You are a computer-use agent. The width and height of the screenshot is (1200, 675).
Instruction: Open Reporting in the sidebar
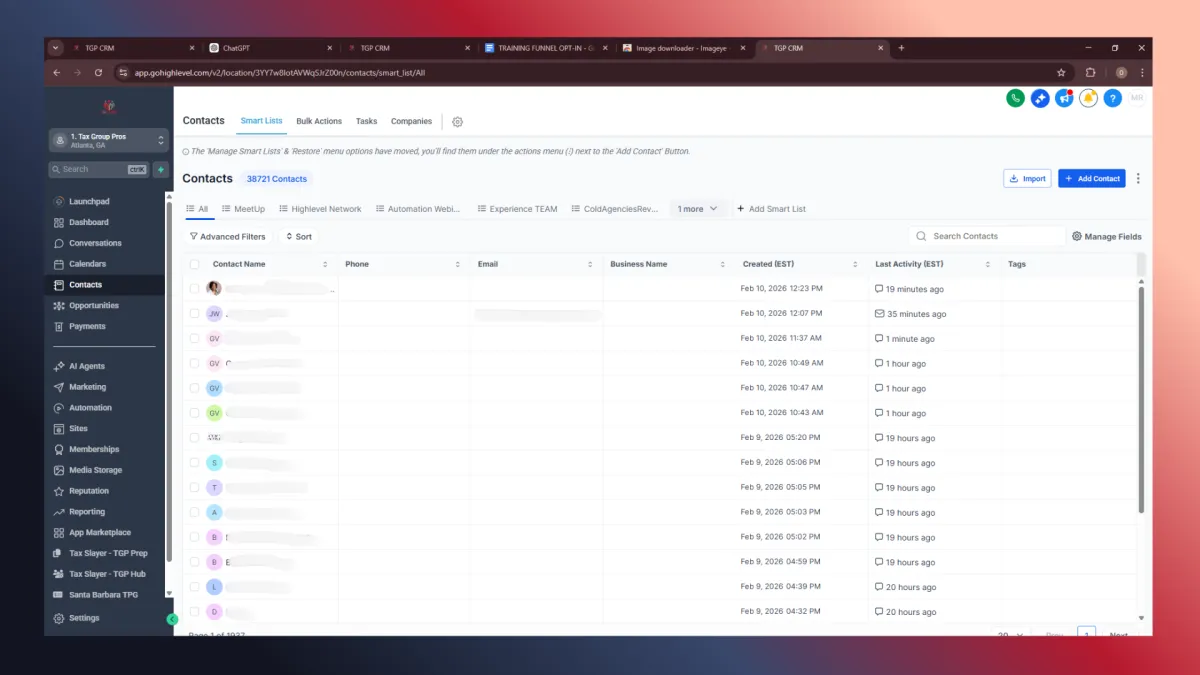pyautogui.click(x=87, y=512)
